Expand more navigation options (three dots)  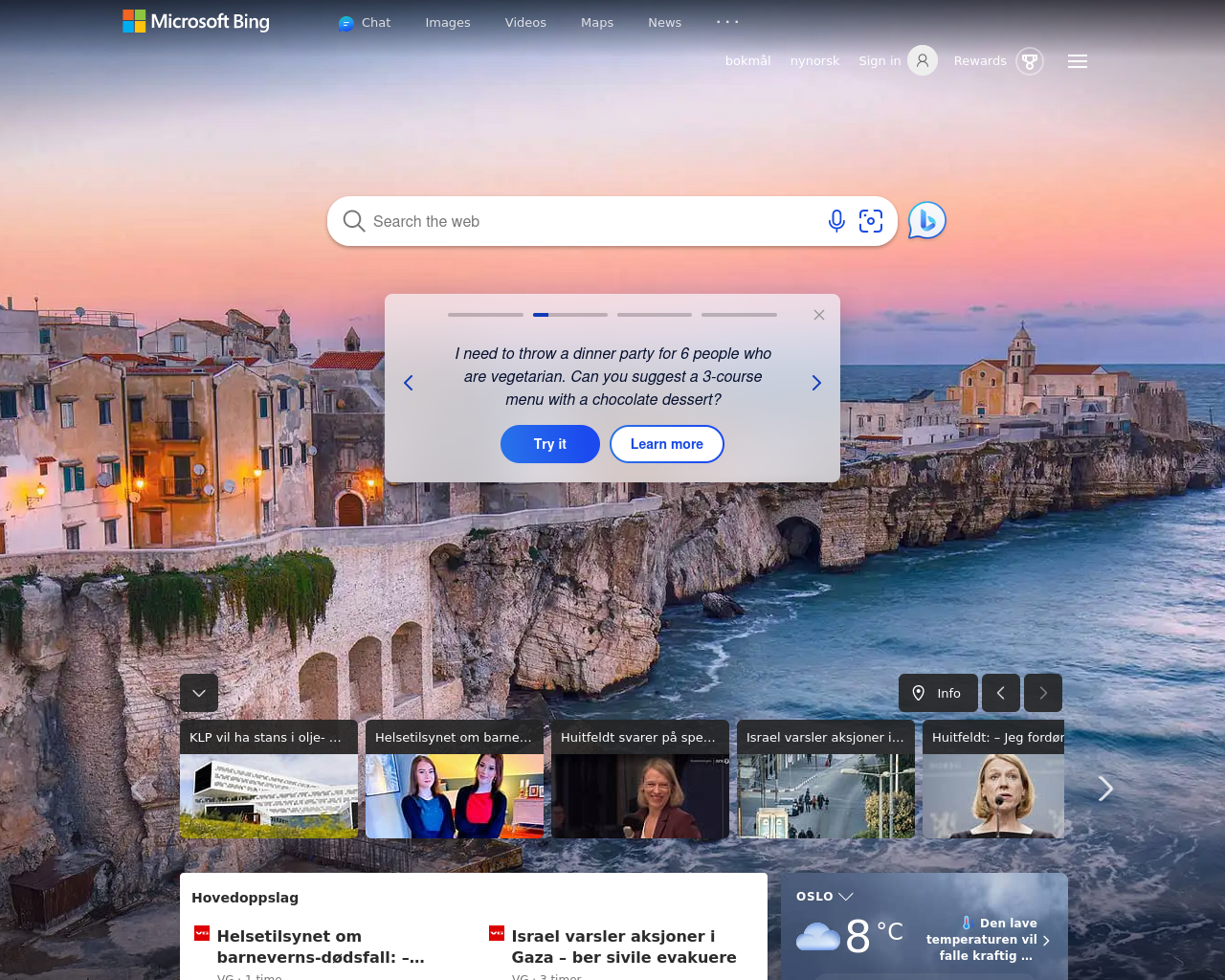pyautogui.click(x=728, y=21)
